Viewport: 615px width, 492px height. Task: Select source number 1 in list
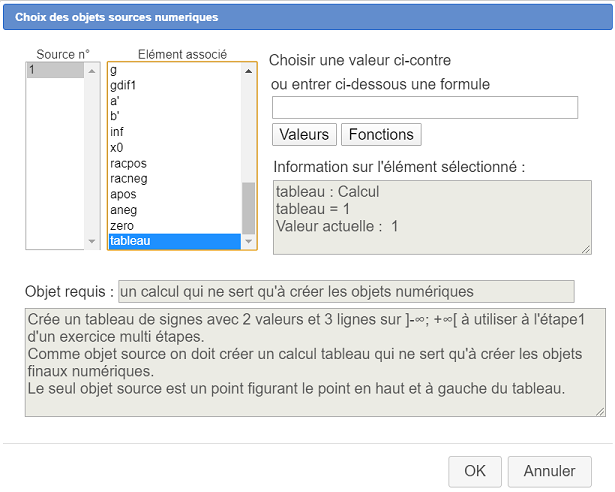point(55,70)
